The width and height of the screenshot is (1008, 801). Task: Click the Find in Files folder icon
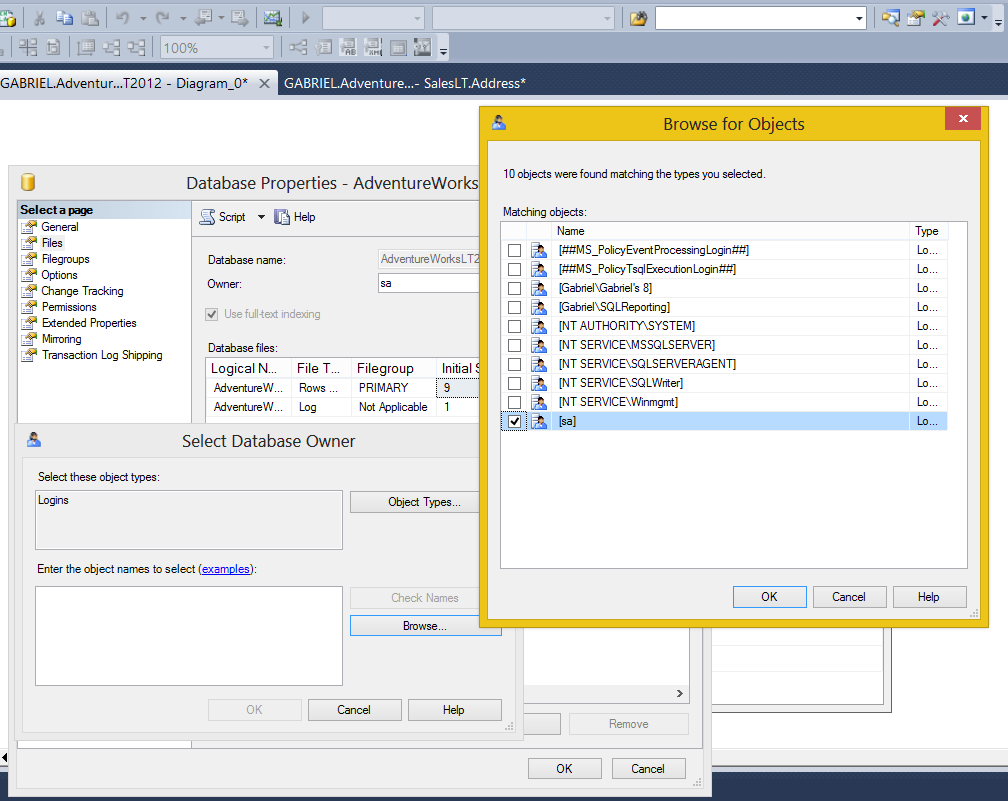pos(638,18)
